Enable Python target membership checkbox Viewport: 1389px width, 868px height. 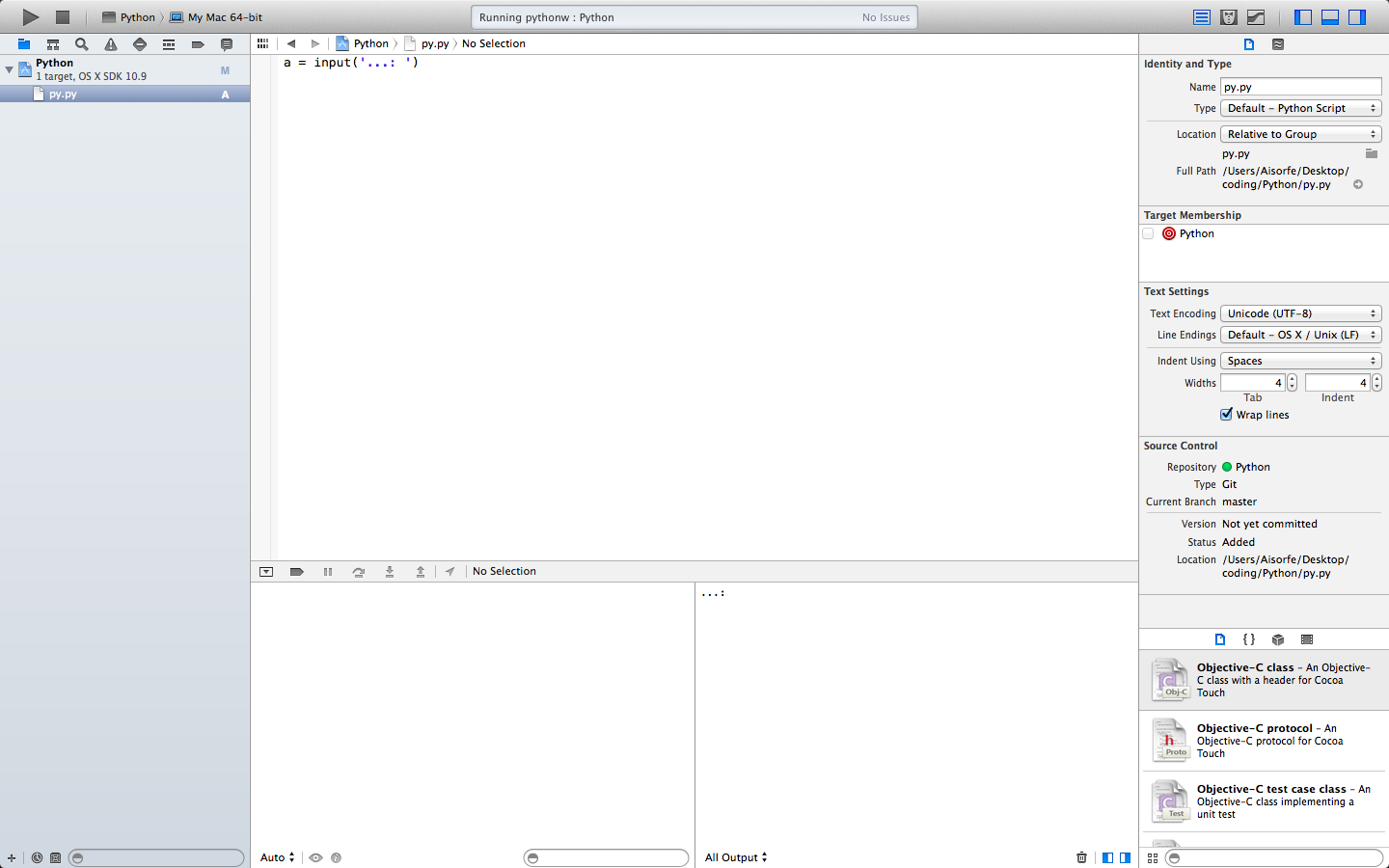click(1148, 233)
